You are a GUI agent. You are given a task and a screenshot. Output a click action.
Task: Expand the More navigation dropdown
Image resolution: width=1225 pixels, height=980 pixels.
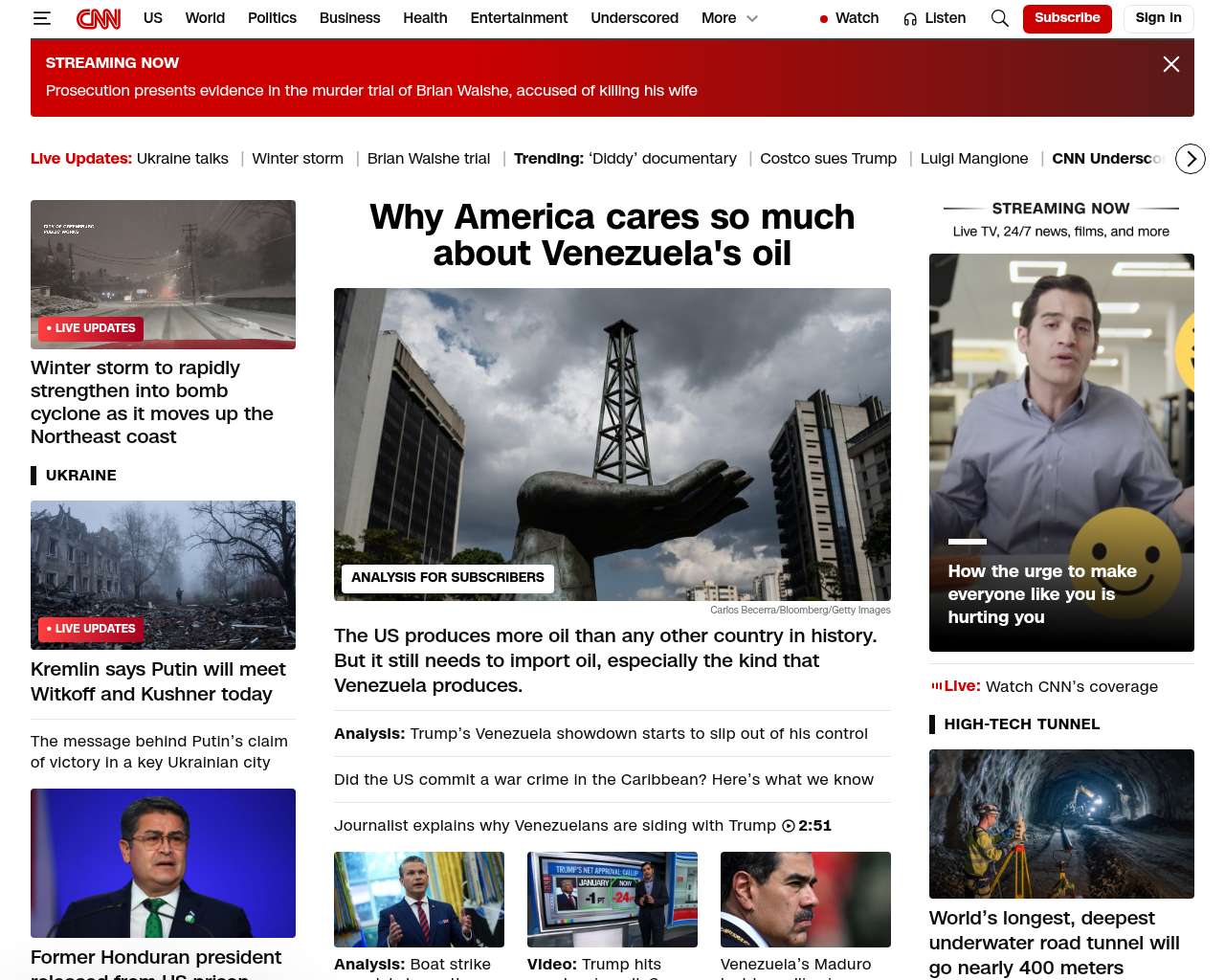click(x=729, y=18)
